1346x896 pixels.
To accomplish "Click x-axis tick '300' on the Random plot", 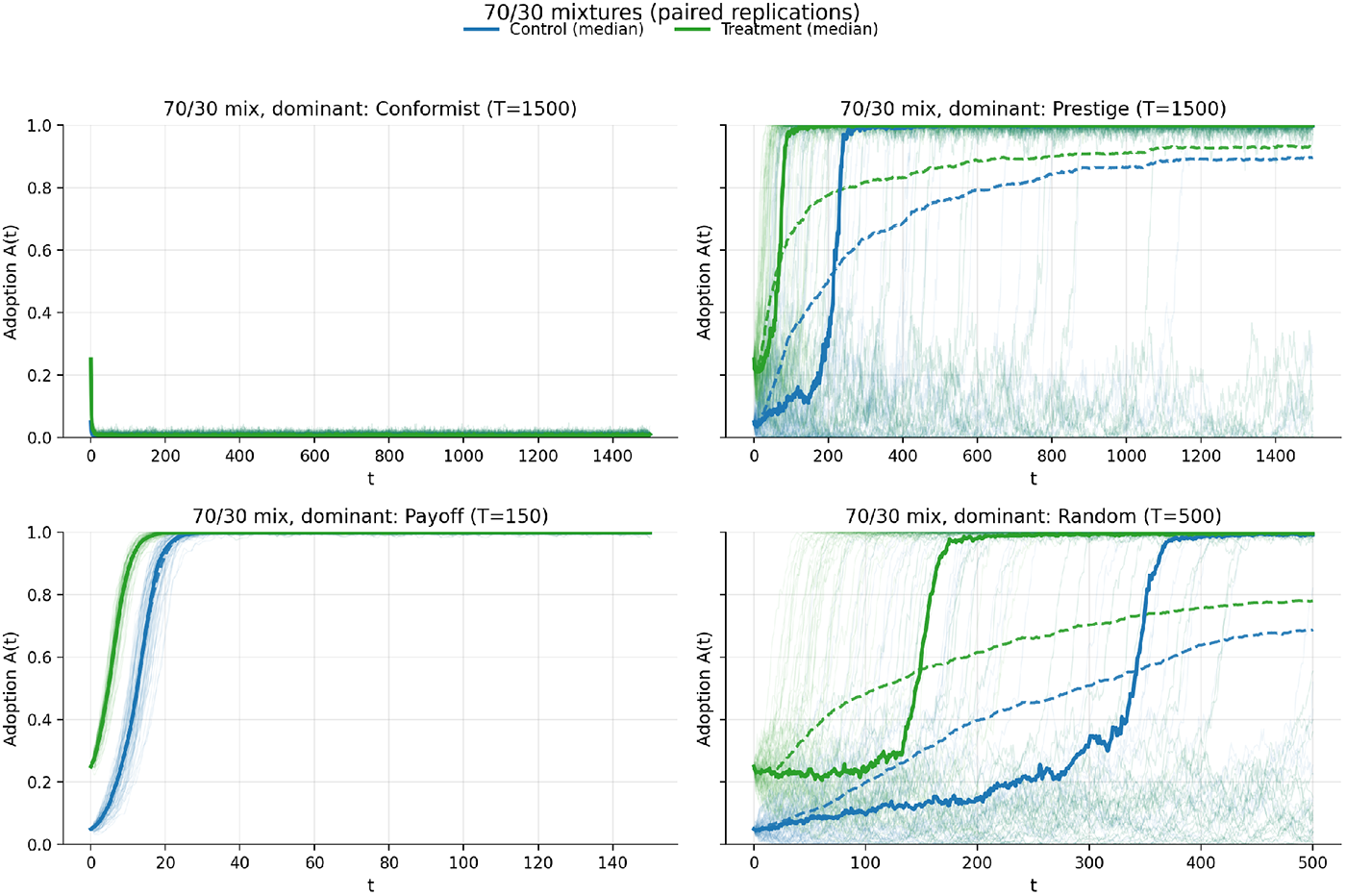I will [x=1089, y=862].
